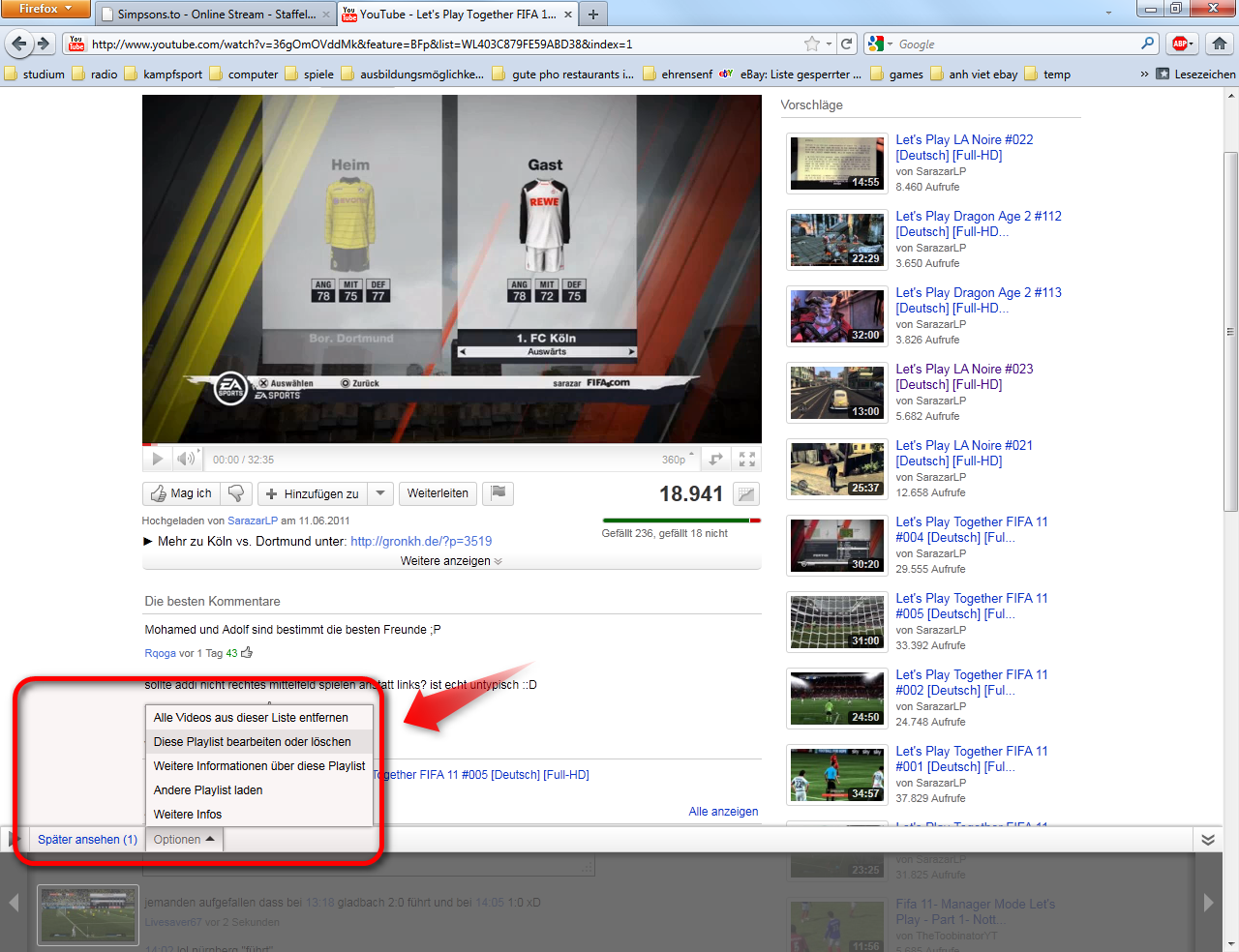Screen dimensions: 1239x952
Task: Enter fullscreen mode on the player
Action: click(x=746, y=459)
